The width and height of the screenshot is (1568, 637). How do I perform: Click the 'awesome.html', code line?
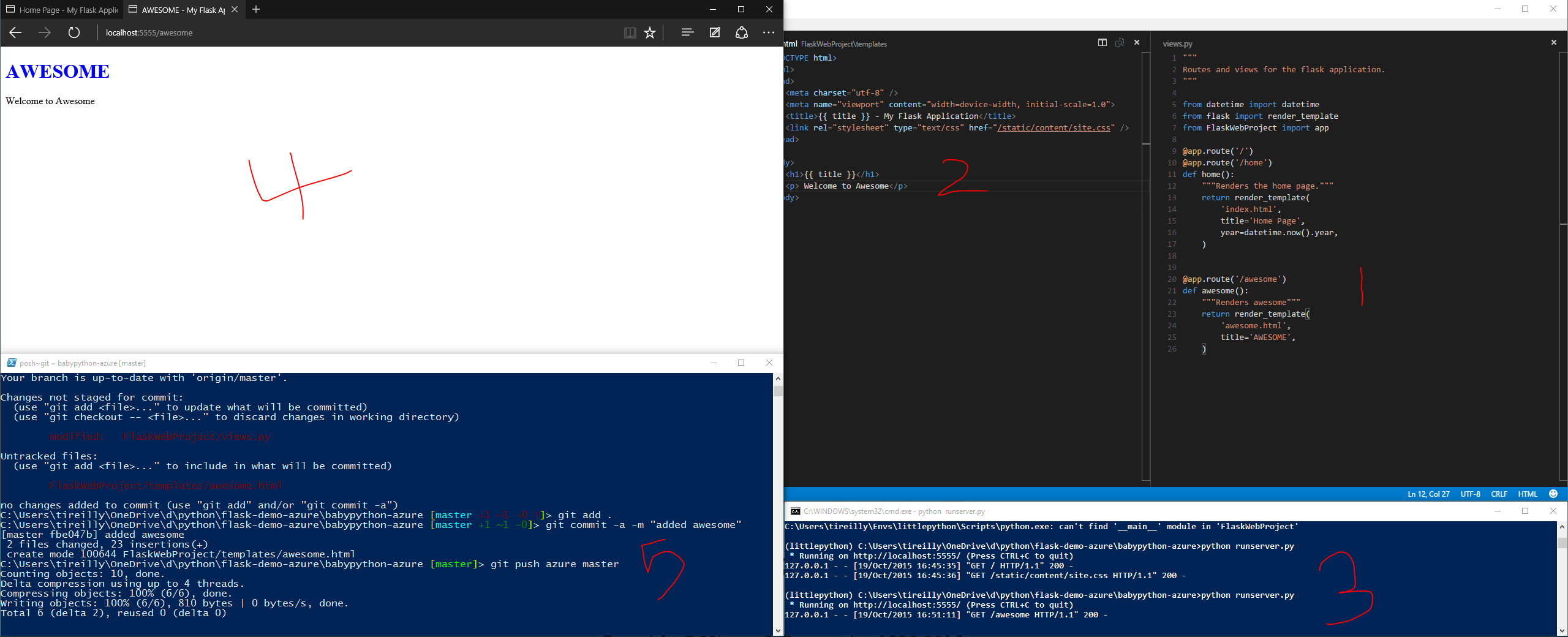(x=1255, y=326)
